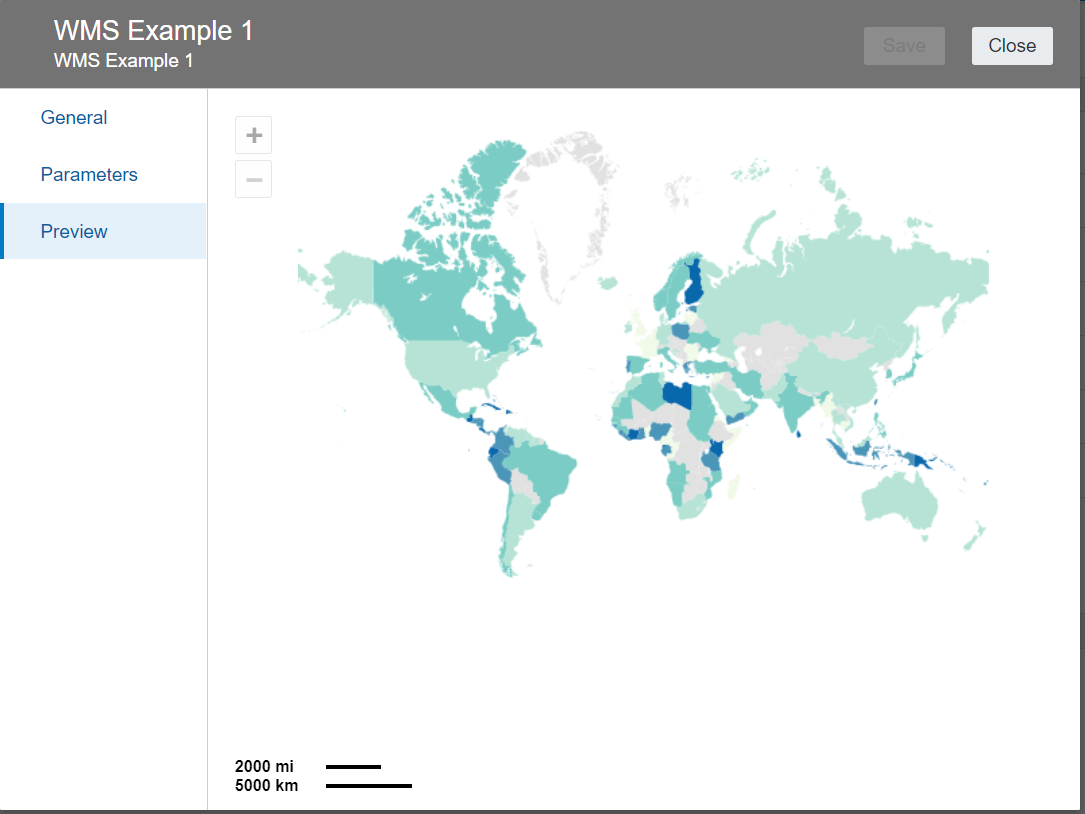Click the zoom out minus icon
Screen dimensions: 1085x814
(x=253, y=179)
